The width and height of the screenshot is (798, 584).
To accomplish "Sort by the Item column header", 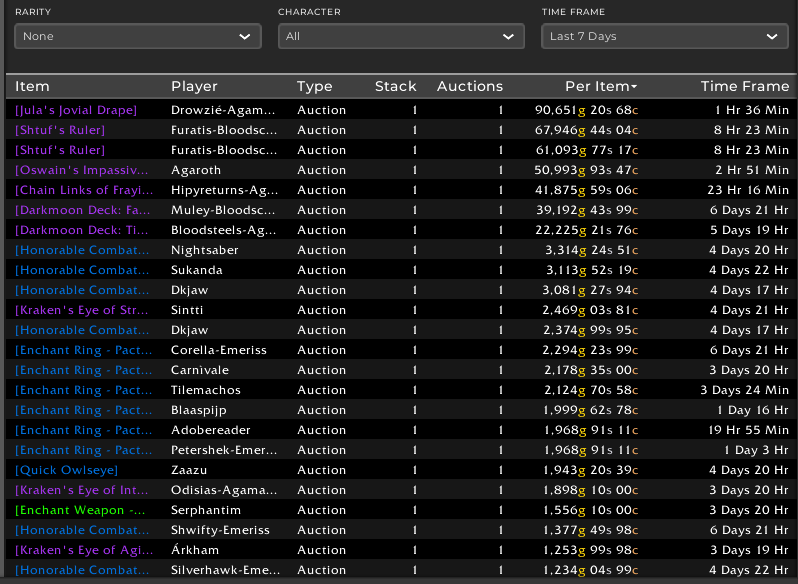I will click(33, 86).
